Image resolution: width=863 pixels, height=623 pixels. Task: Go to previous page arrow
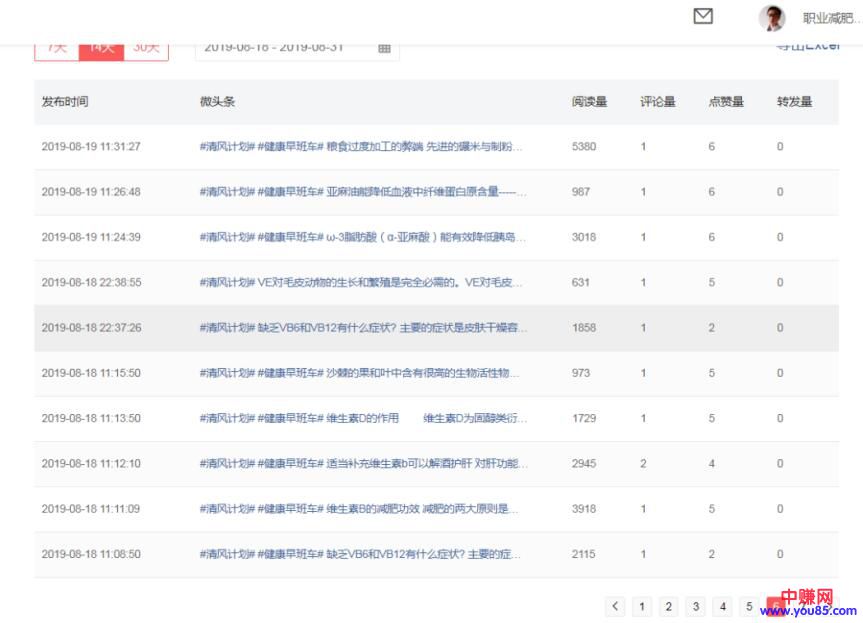pos(615,606)
